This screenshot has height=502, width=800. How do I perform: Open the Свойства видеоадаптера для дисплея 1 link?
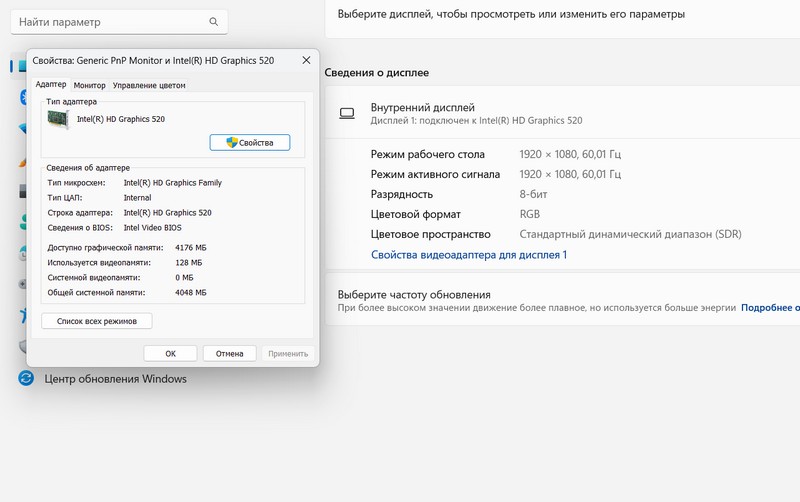468,255
